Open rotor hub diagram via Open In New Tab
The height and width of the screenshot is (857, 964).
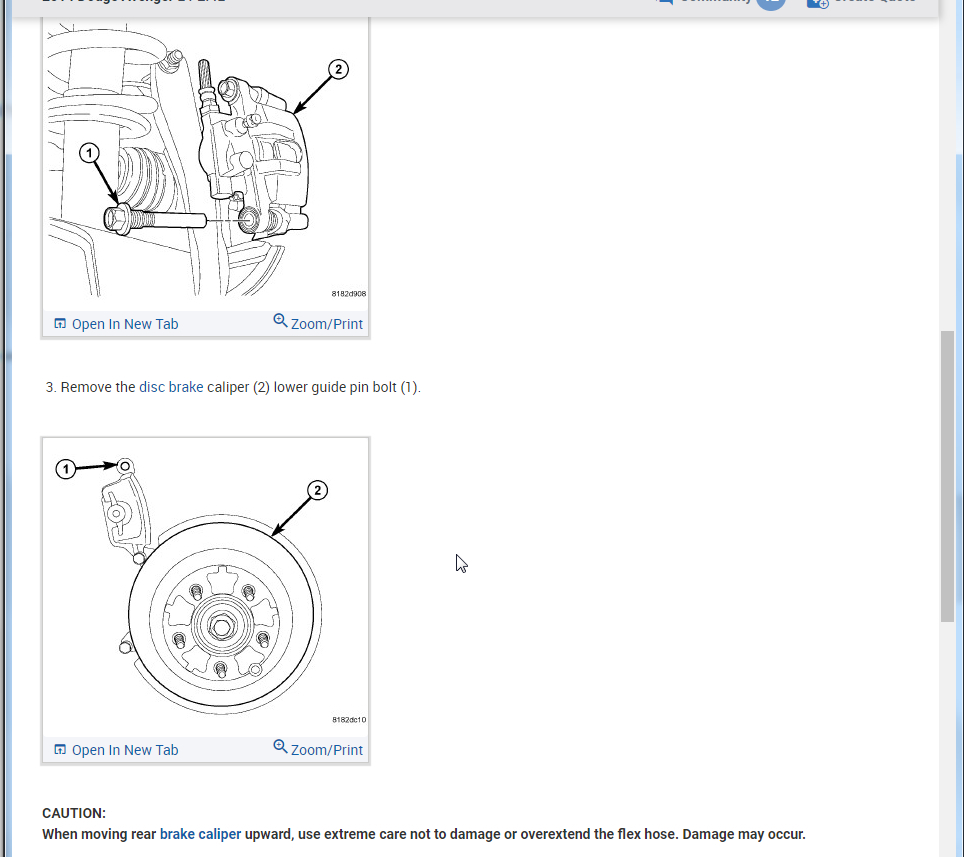125,750
